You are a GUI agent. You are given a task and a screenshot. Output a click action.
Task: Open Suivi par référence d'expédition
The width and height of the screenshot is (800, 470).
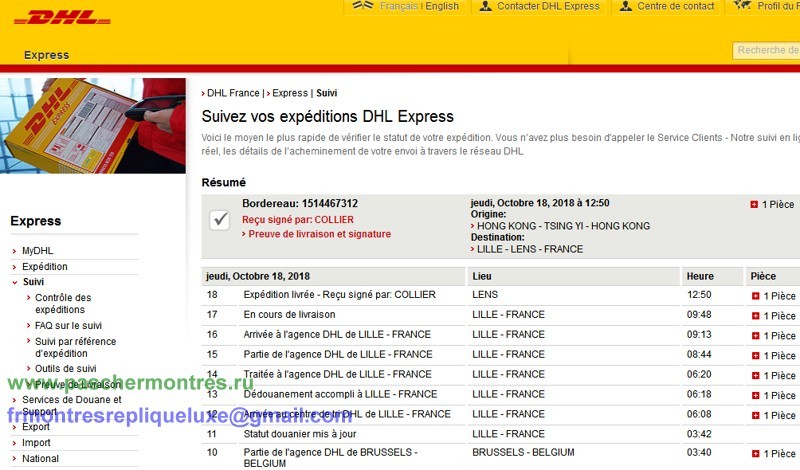[76, 348]
